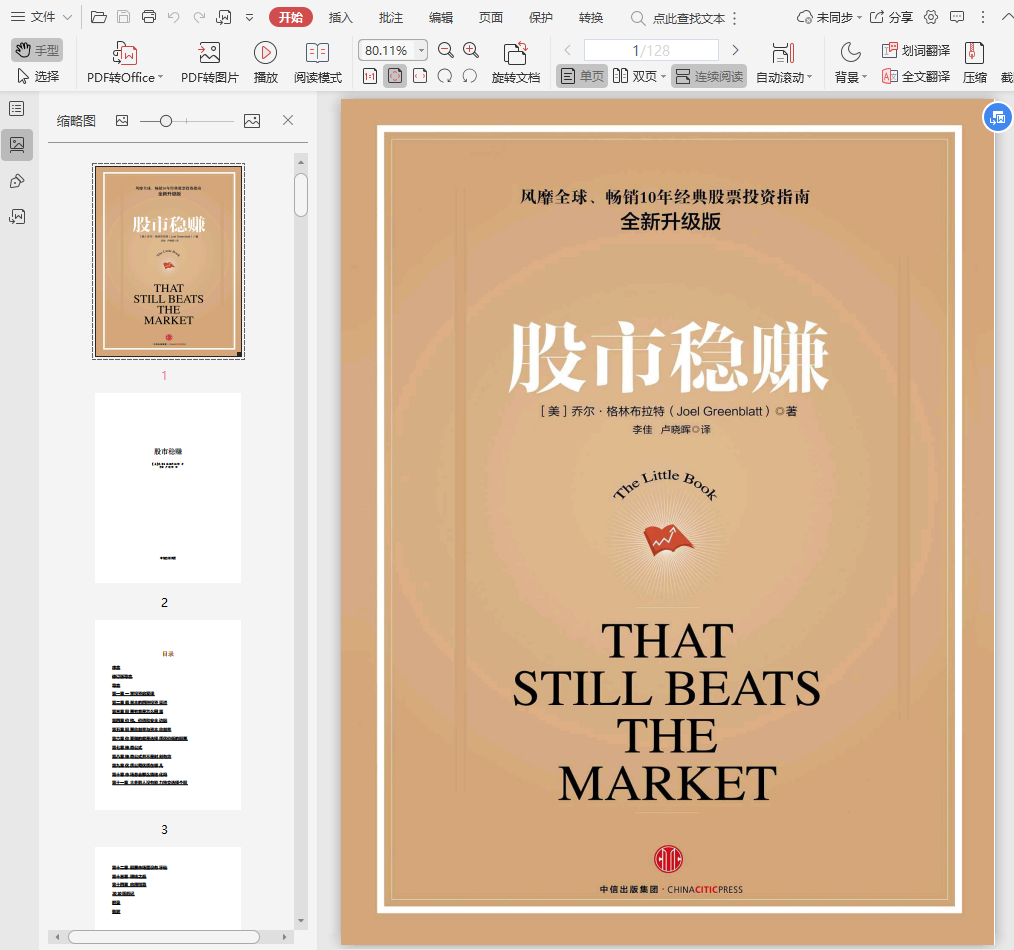
Task: Click the fit width view icon
Action: coord(420,76)
